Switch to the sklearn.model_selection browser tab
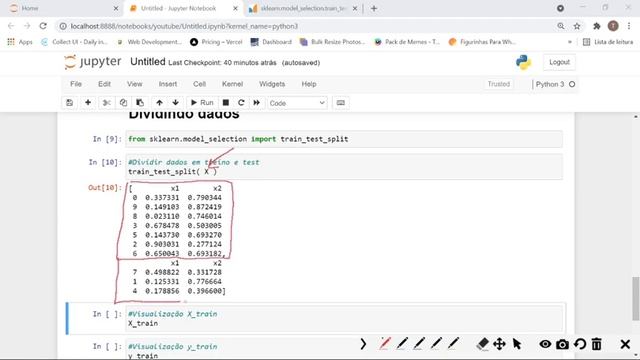The width and height of the screenshot is (640, 360). point(303,8)
